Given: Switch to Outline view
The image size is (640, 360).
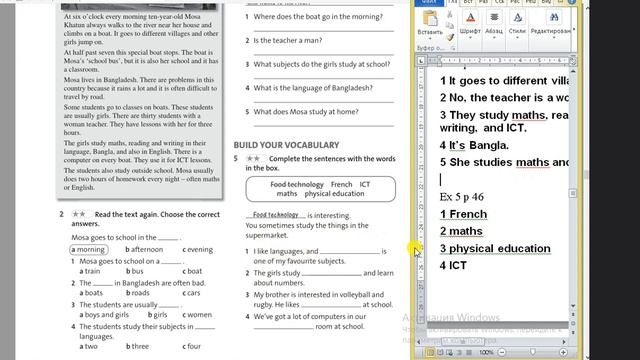Looking at the screenshot, I should coord(459,352).
